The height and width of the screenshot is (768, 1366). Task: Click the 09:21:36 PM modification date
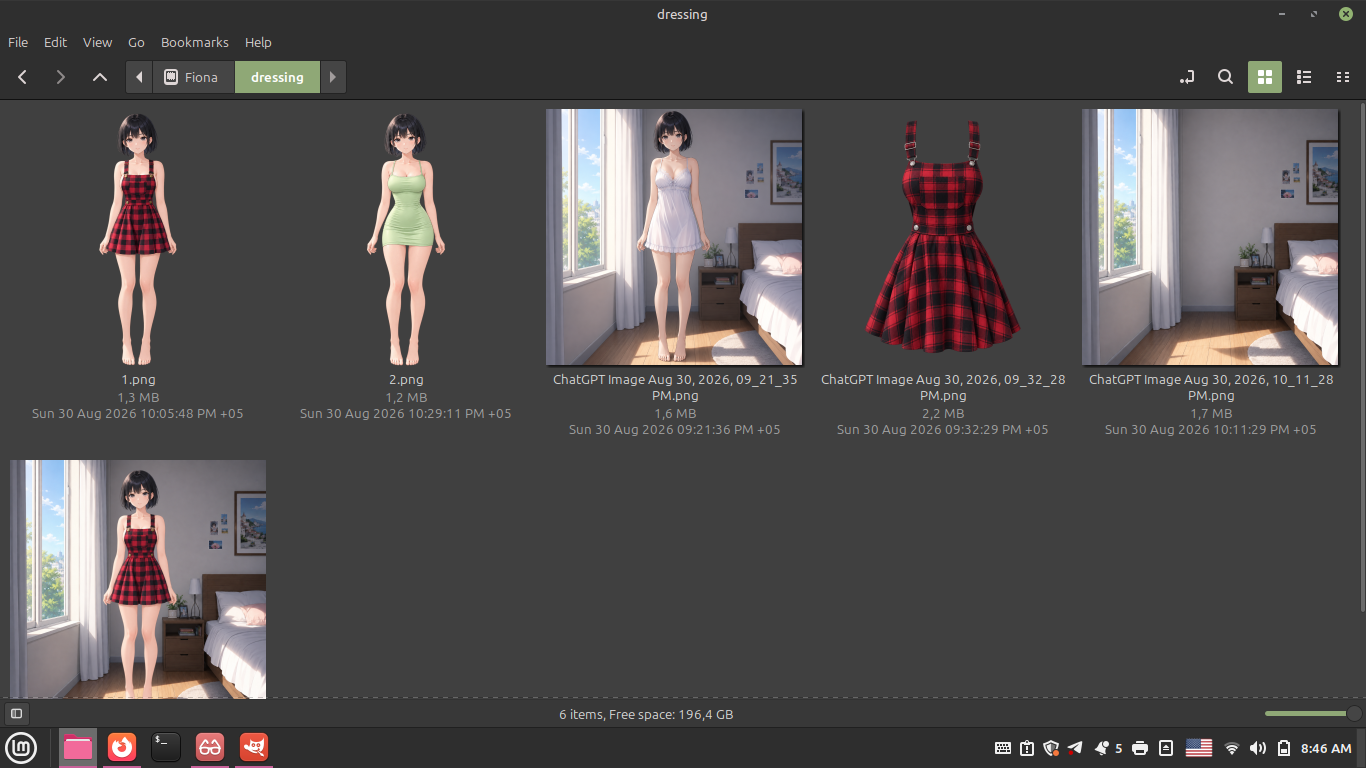(x=674, y=429)
